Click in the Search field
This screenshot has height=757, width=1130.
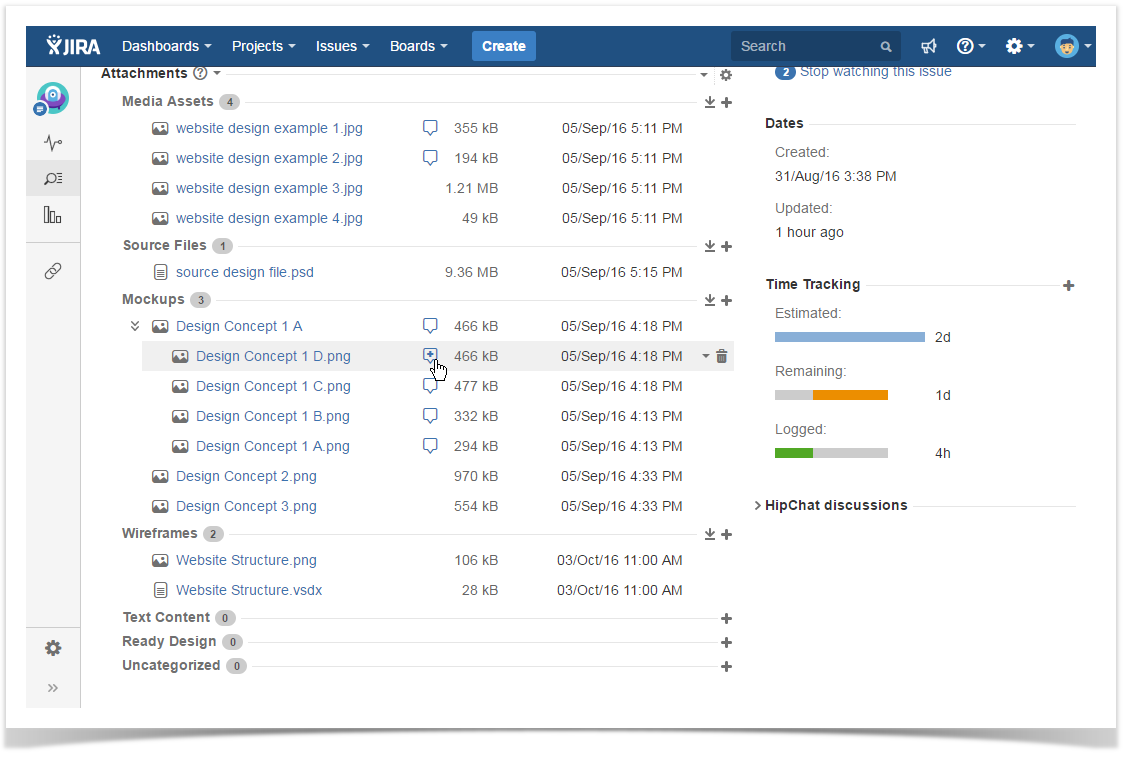pyautogui.click(x=807, y=46)
